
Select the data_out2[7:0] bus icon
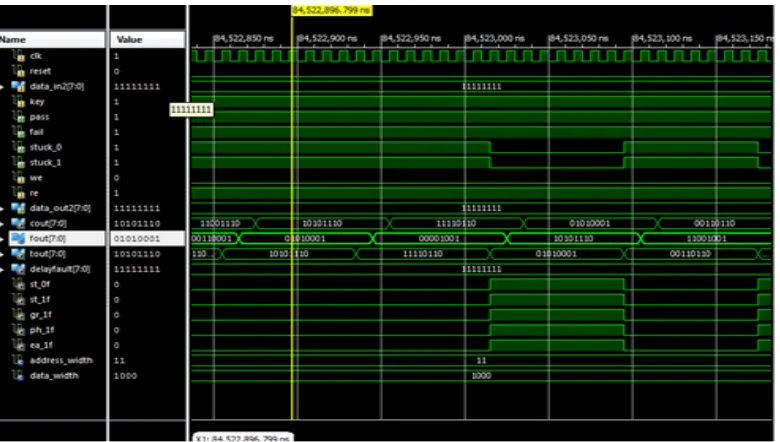18,208
